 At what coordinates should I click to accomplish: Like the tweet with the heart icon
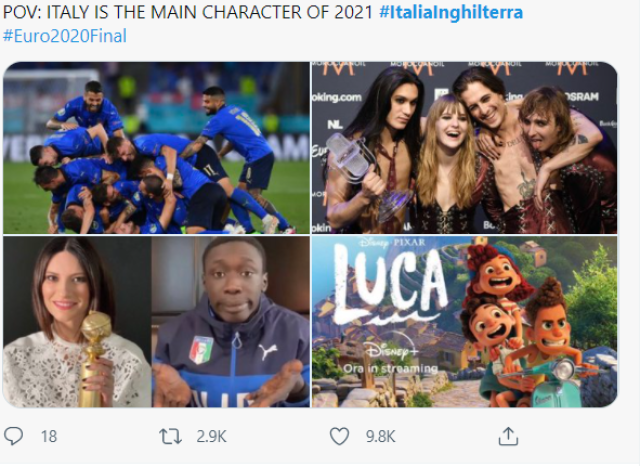pos(340,436)
